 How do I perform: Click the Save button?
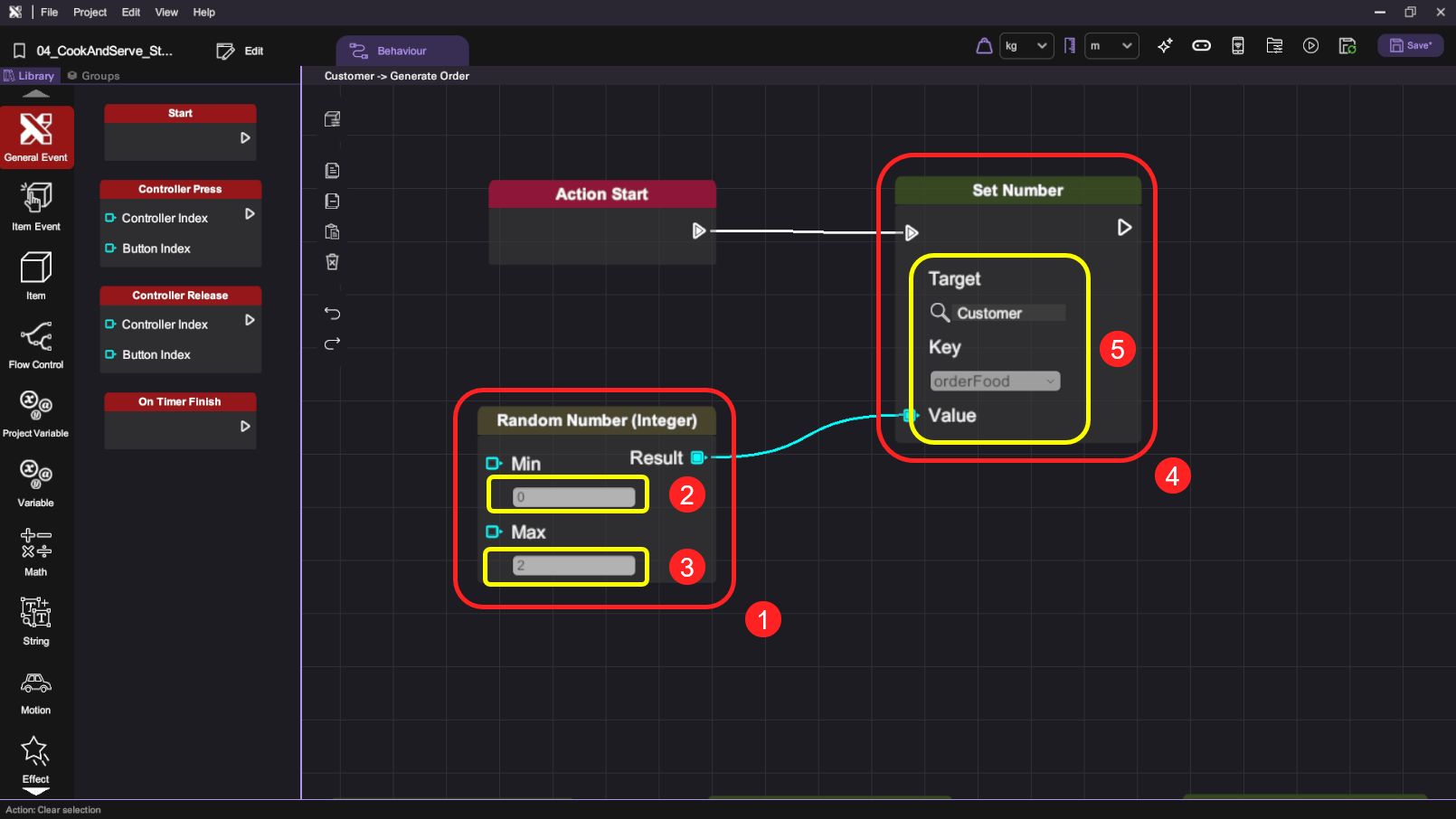(1410, 45)
